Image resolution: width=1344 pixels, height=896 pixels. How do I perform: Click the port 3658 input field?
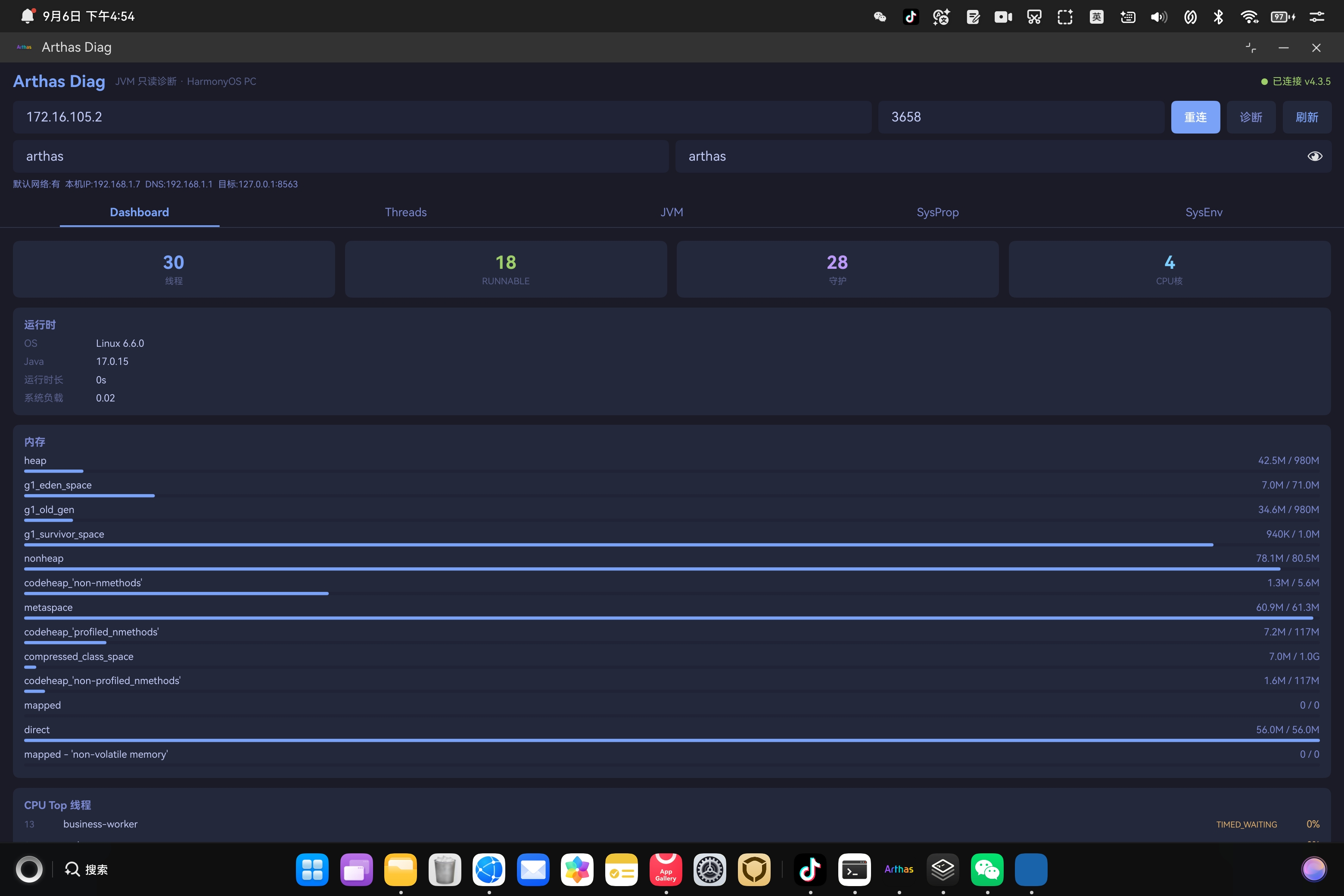(x=1021, y=117)
